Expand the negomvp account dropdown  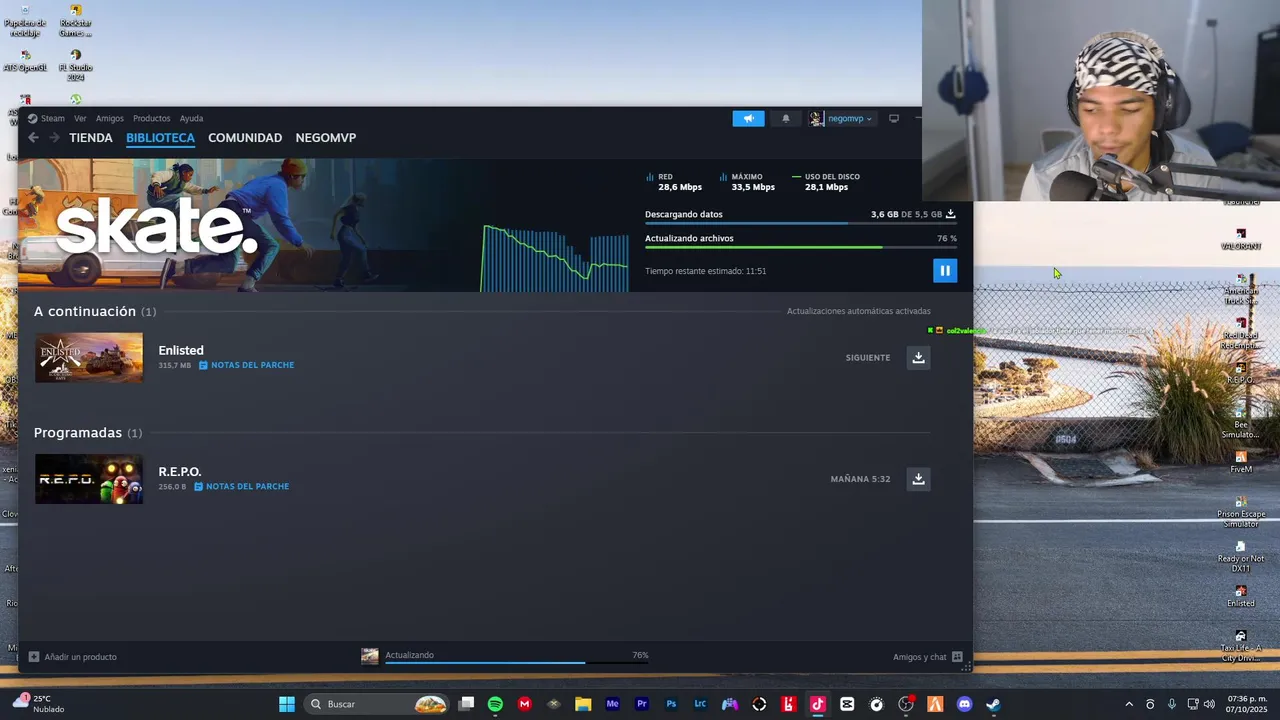pos(841,118)
